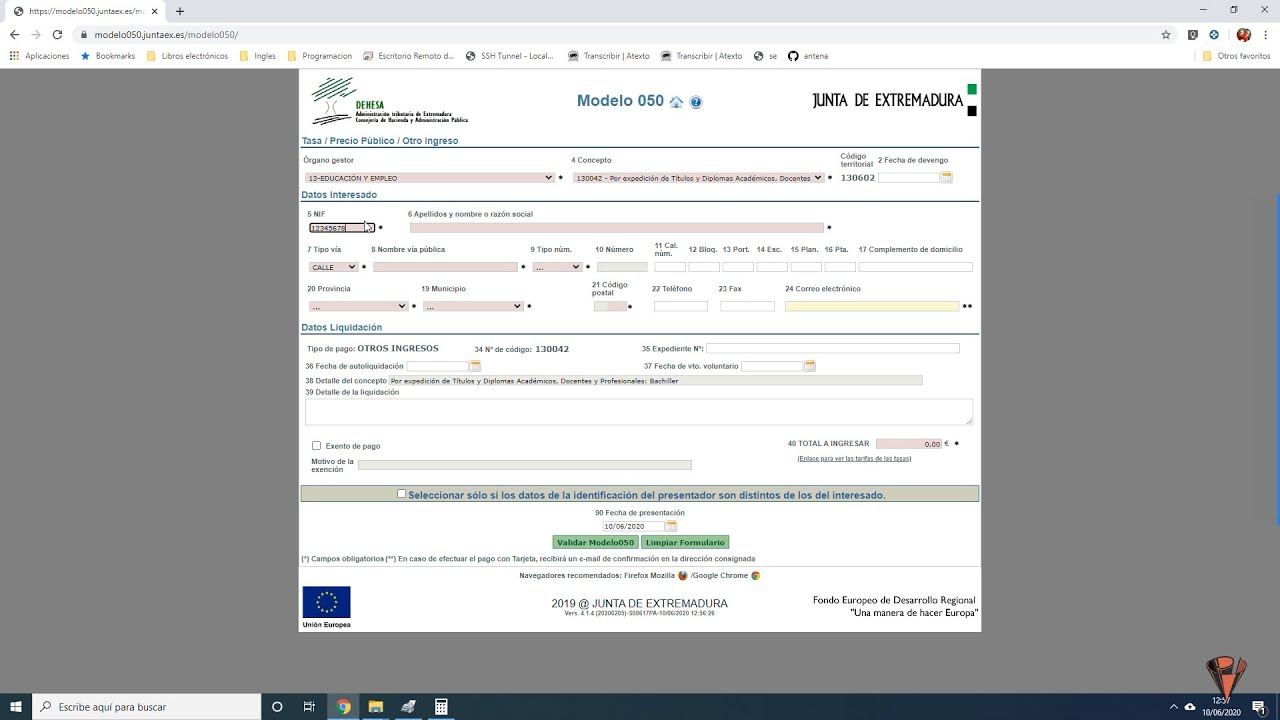Click the Google Chrome recommended browser icon
The width and height of the screenshot is (1280, 720).
tap(756, 576)
